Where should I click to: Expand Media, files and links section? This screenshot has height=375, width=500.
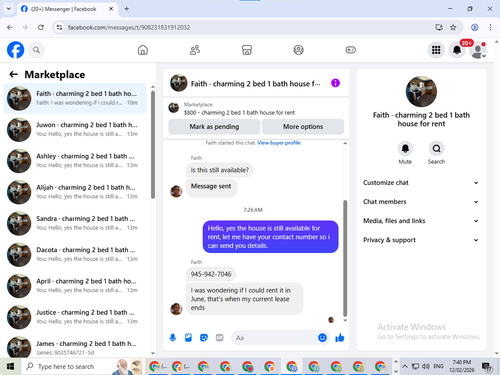point(421,221)
